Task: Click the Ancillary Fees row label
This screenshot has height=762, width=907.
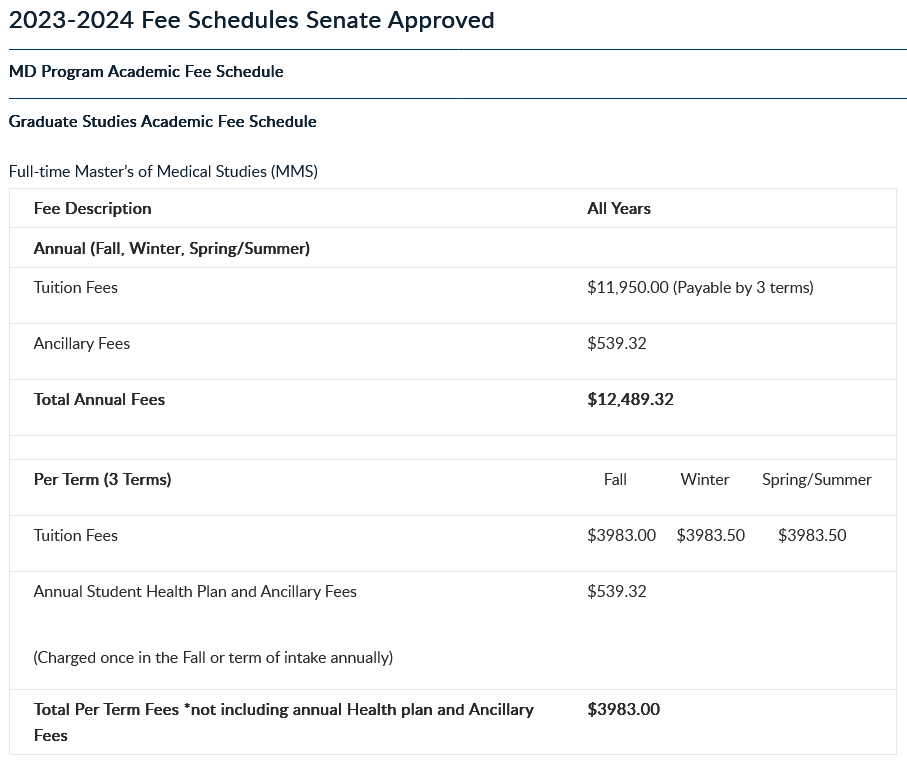Action: pos(82,344)
